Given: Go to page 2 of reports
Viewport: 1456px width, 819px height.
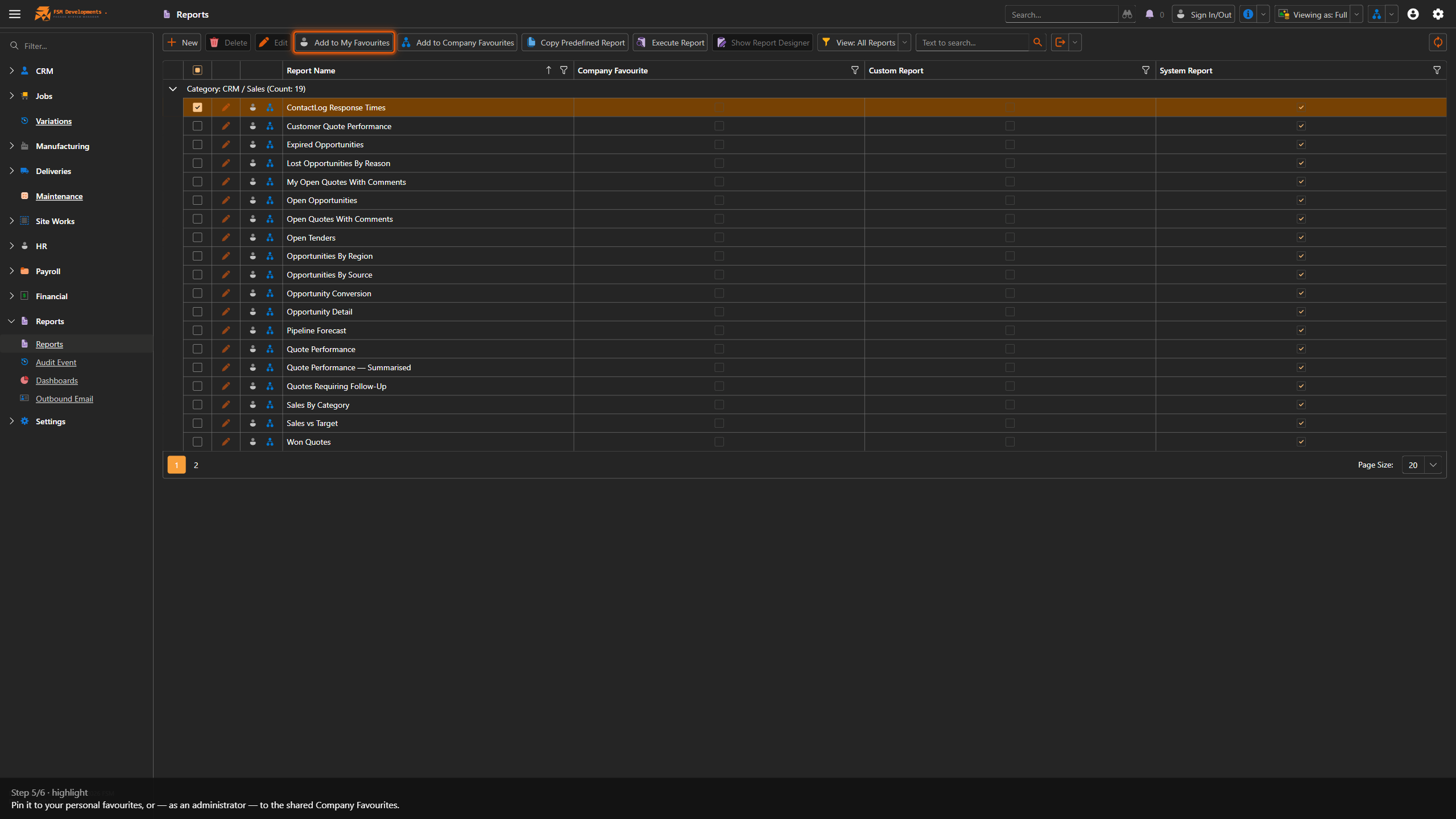Looking at the screenshot, I should click(196, 465).
